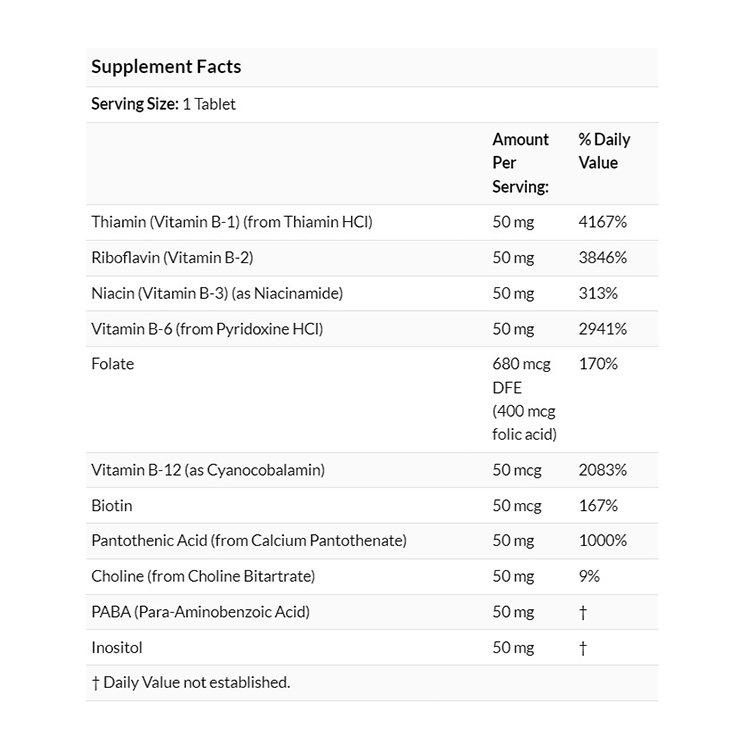750x750 pixels.
Task: Click the dagger symbol in the PABA row
Action: click(x=583, y=612)
